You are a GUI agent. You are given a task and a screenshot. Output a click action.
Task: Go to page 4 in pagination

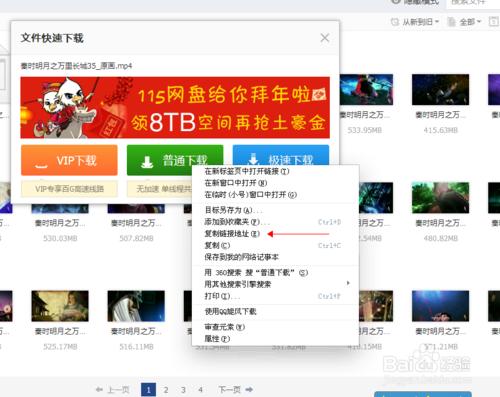pyautogui.click(x=200, y=390)
